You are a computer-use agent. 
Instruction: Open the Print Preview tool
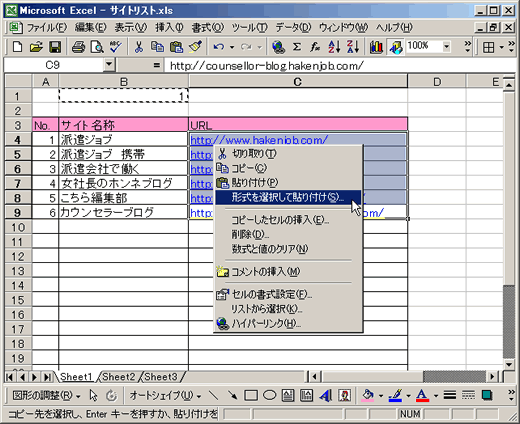point(97,47)
